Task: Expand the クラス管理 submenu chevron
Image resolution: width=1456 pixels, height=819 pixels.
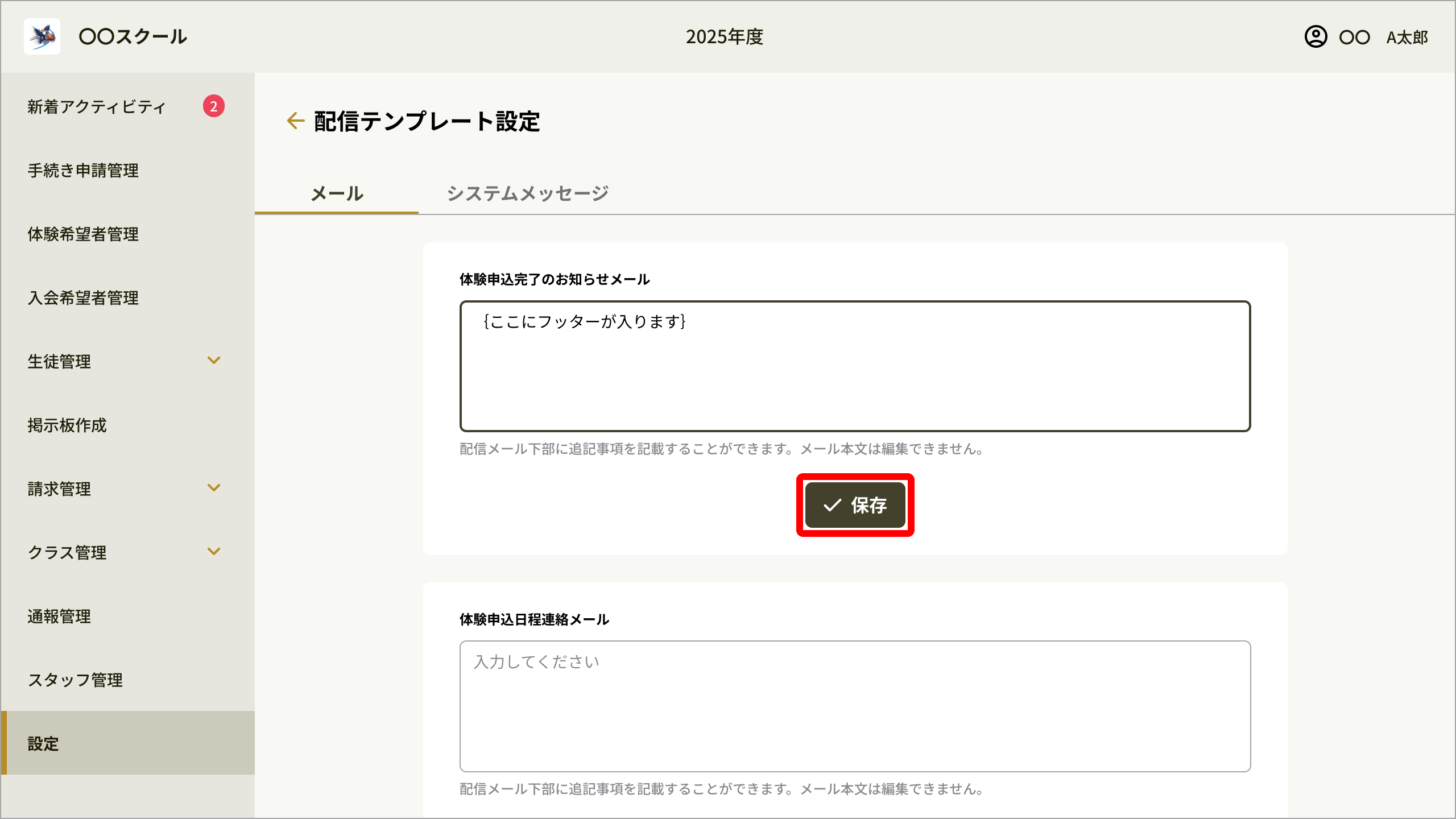Action: [x=214, y=552]
